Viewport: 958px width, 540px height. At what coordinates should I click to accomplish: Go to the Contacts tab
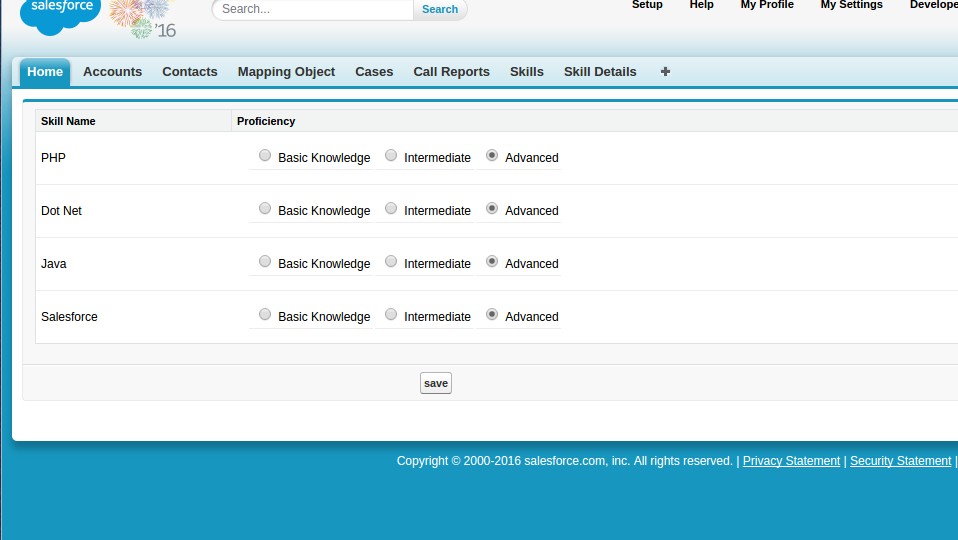pos(189,71)
